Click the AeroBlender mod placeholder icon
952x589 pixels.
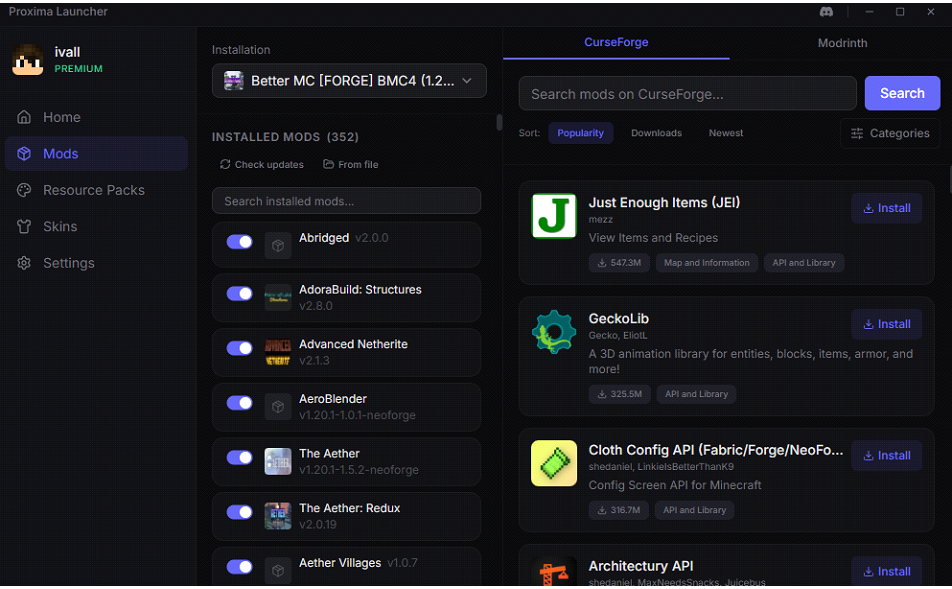click(277, 407)
